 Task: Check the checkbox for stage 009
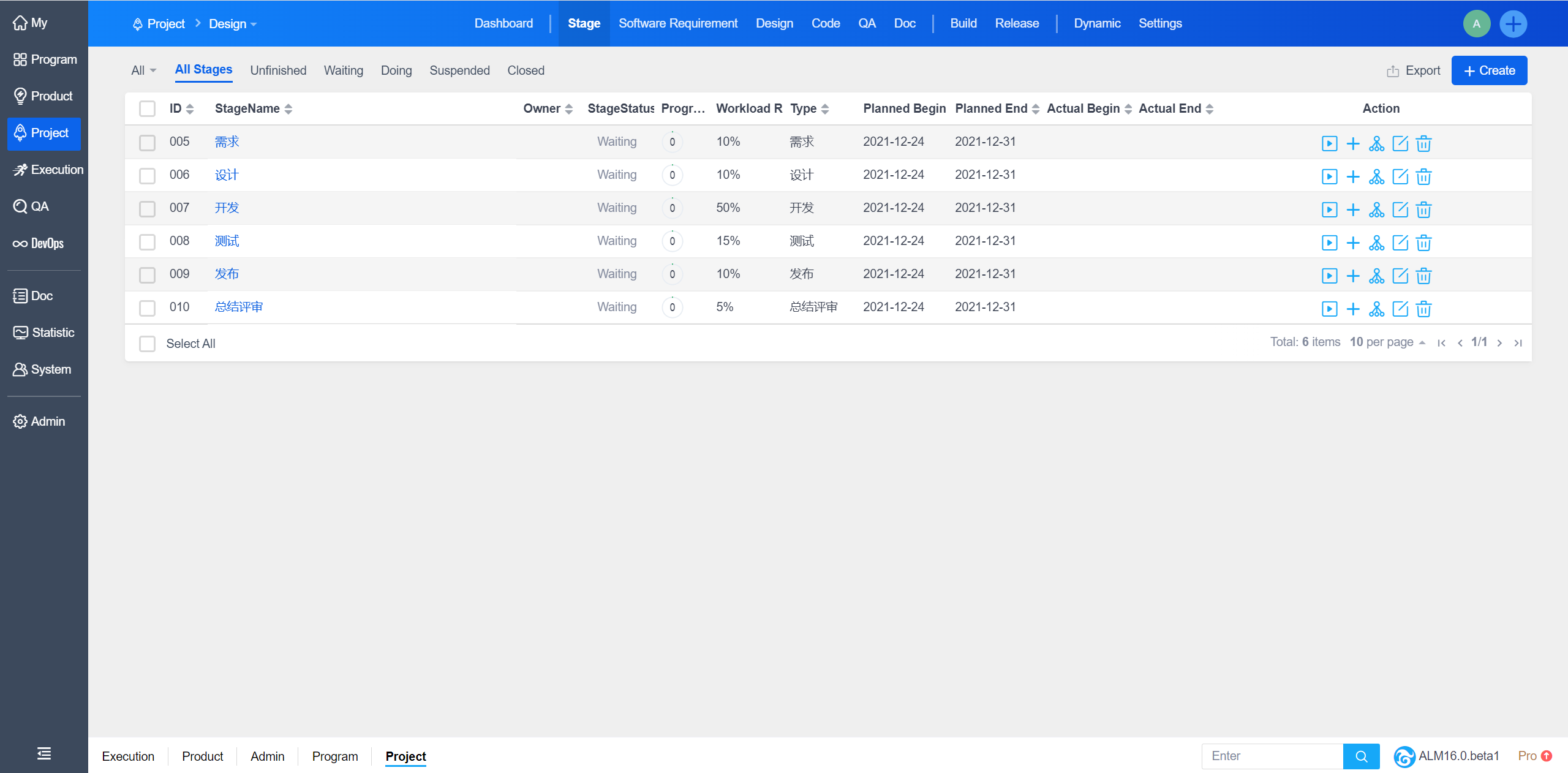(147, 274)
